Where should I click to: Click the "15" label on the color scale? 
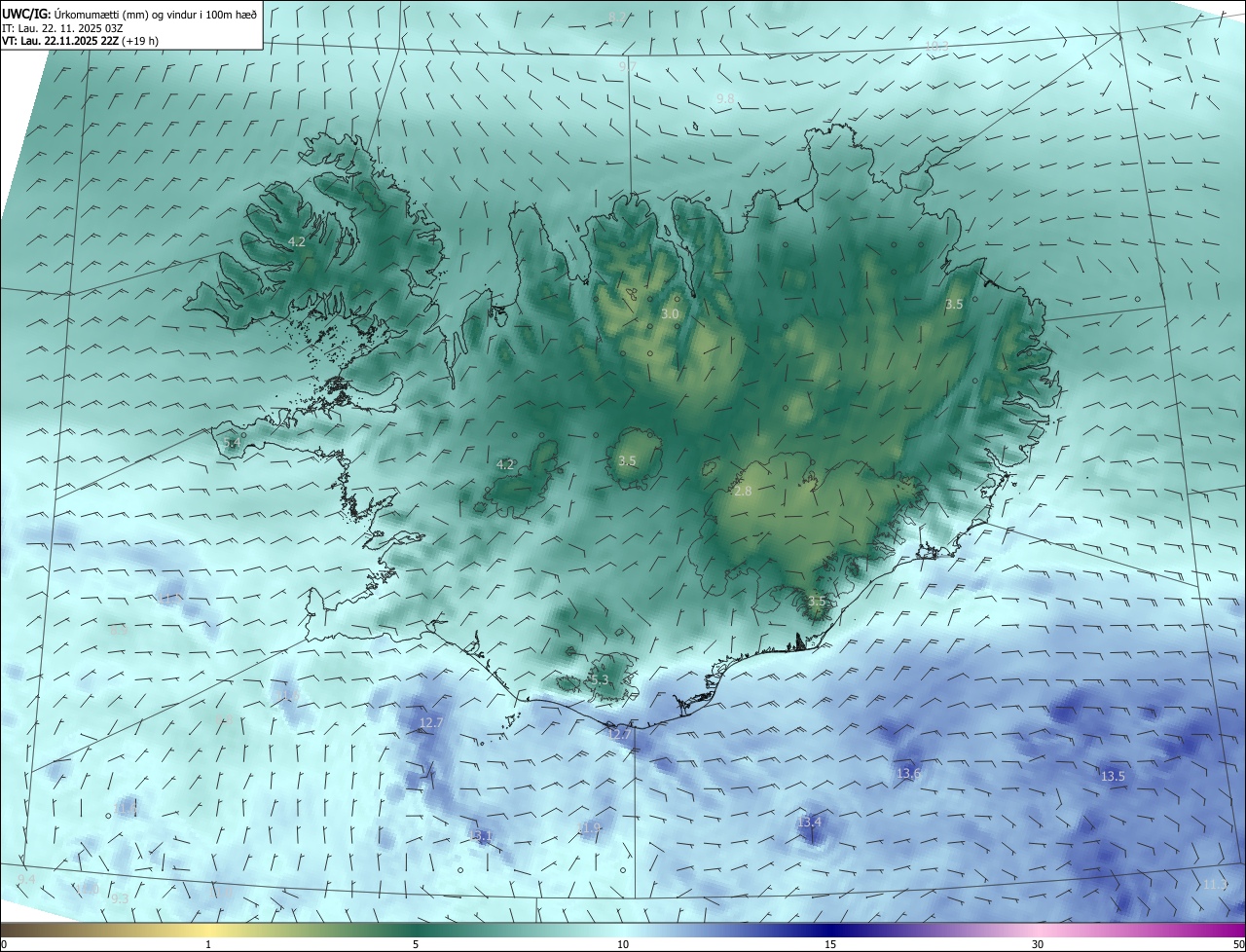830,944
